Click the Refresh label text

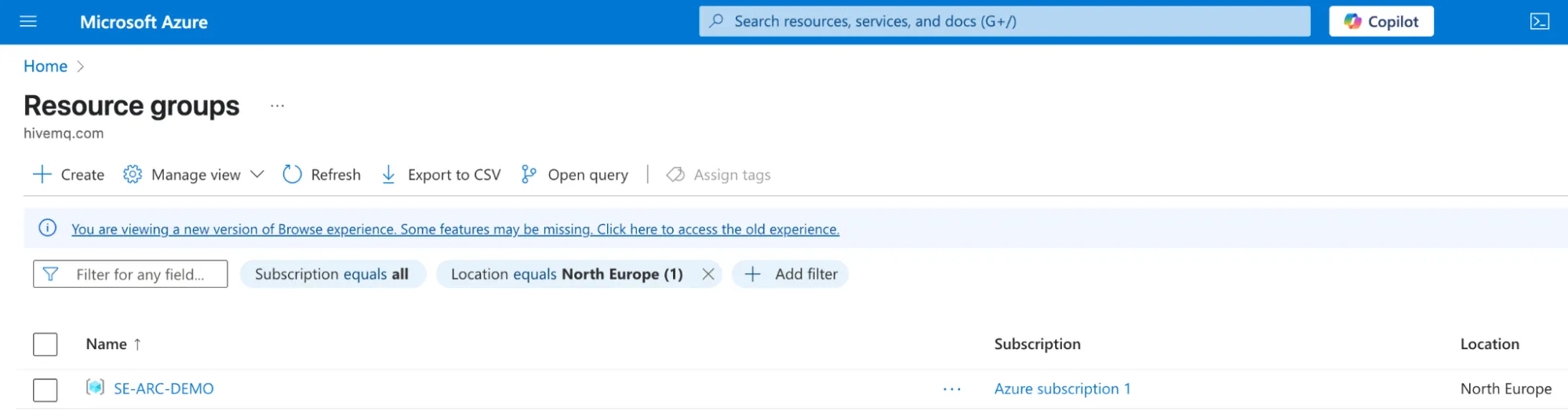click(336, 174)
